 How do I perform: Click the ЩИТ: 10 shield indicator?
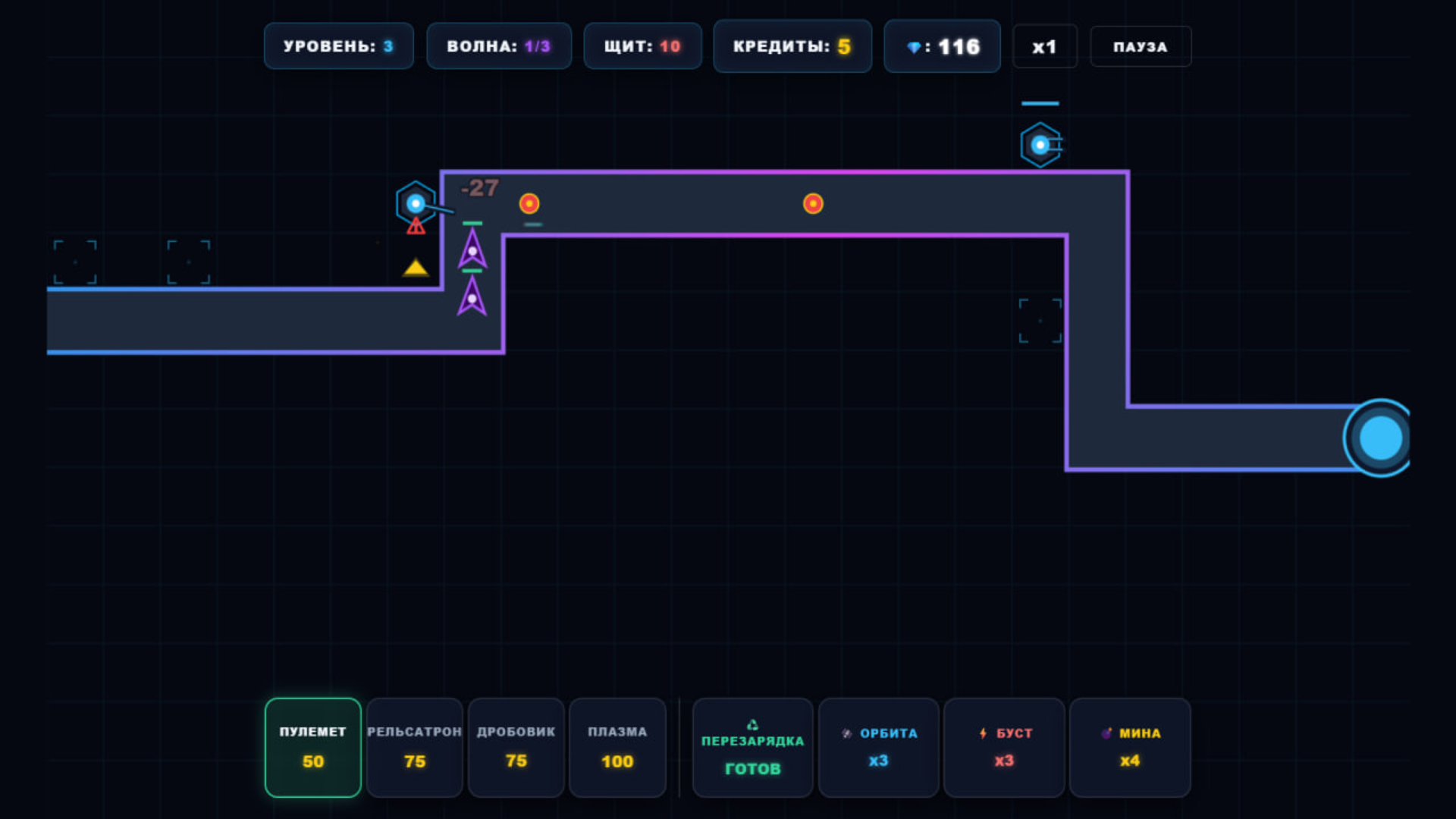coord(642,46)
